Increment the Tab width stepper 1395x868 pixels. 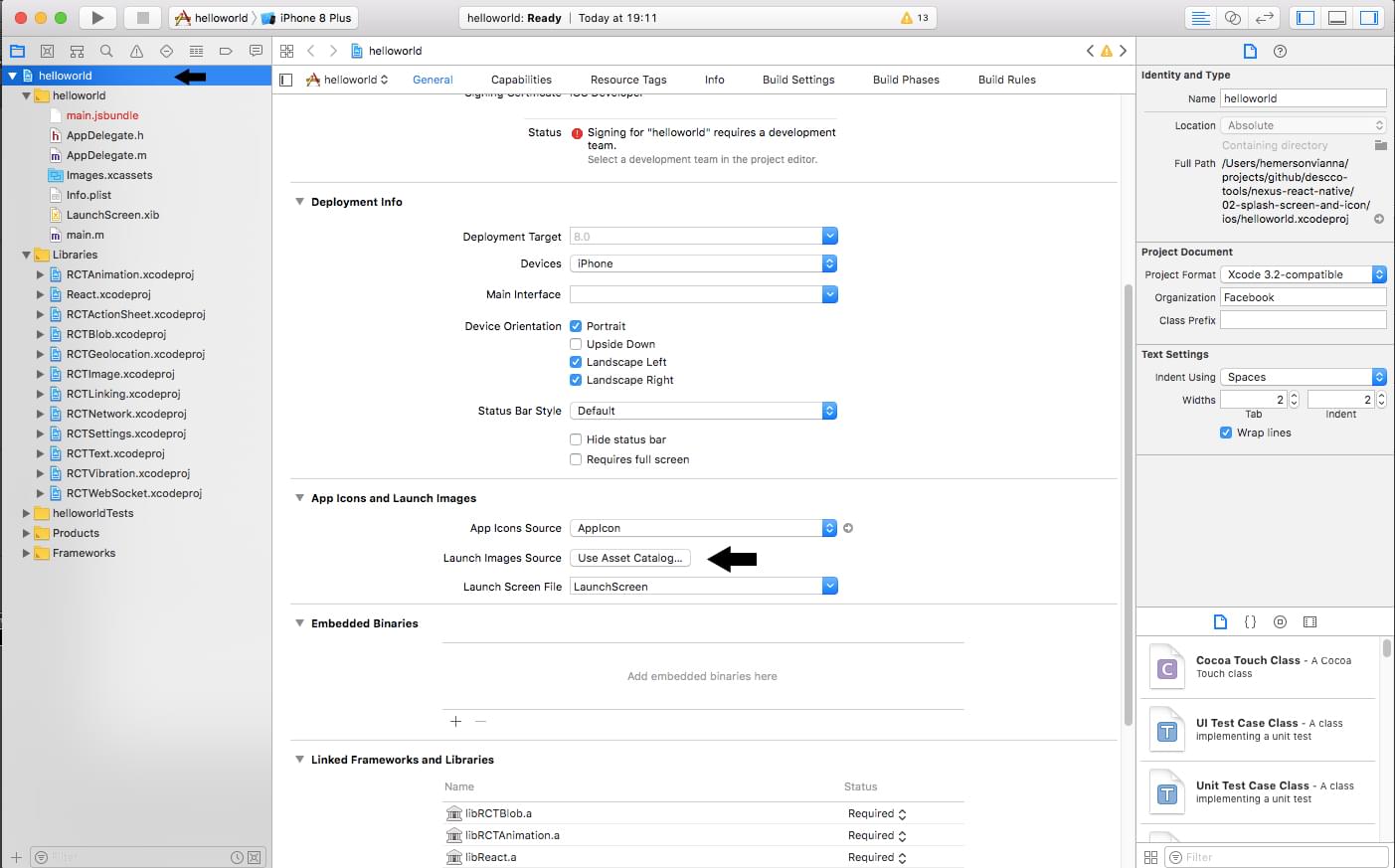click(x=1294, y=396)
